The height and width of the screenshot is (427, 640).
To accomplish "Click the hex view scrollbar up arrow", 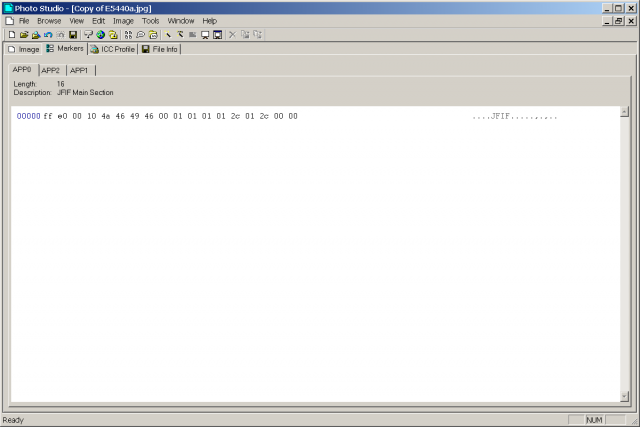I will click(x=624, y=111).
